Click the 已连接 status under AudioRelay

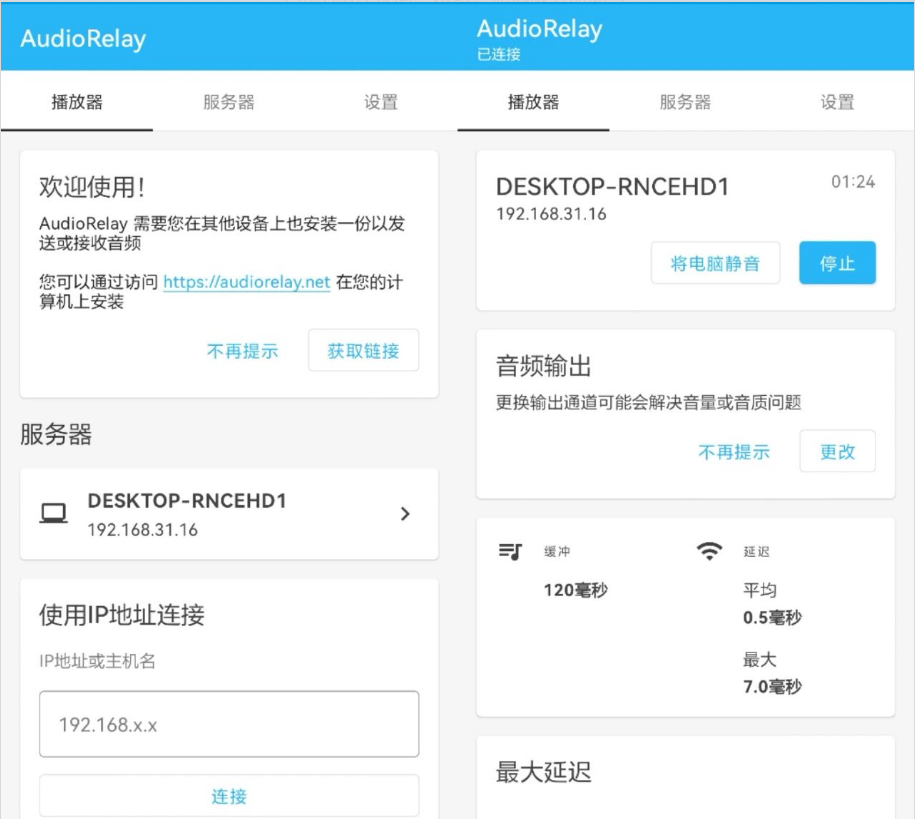(499, 54)
